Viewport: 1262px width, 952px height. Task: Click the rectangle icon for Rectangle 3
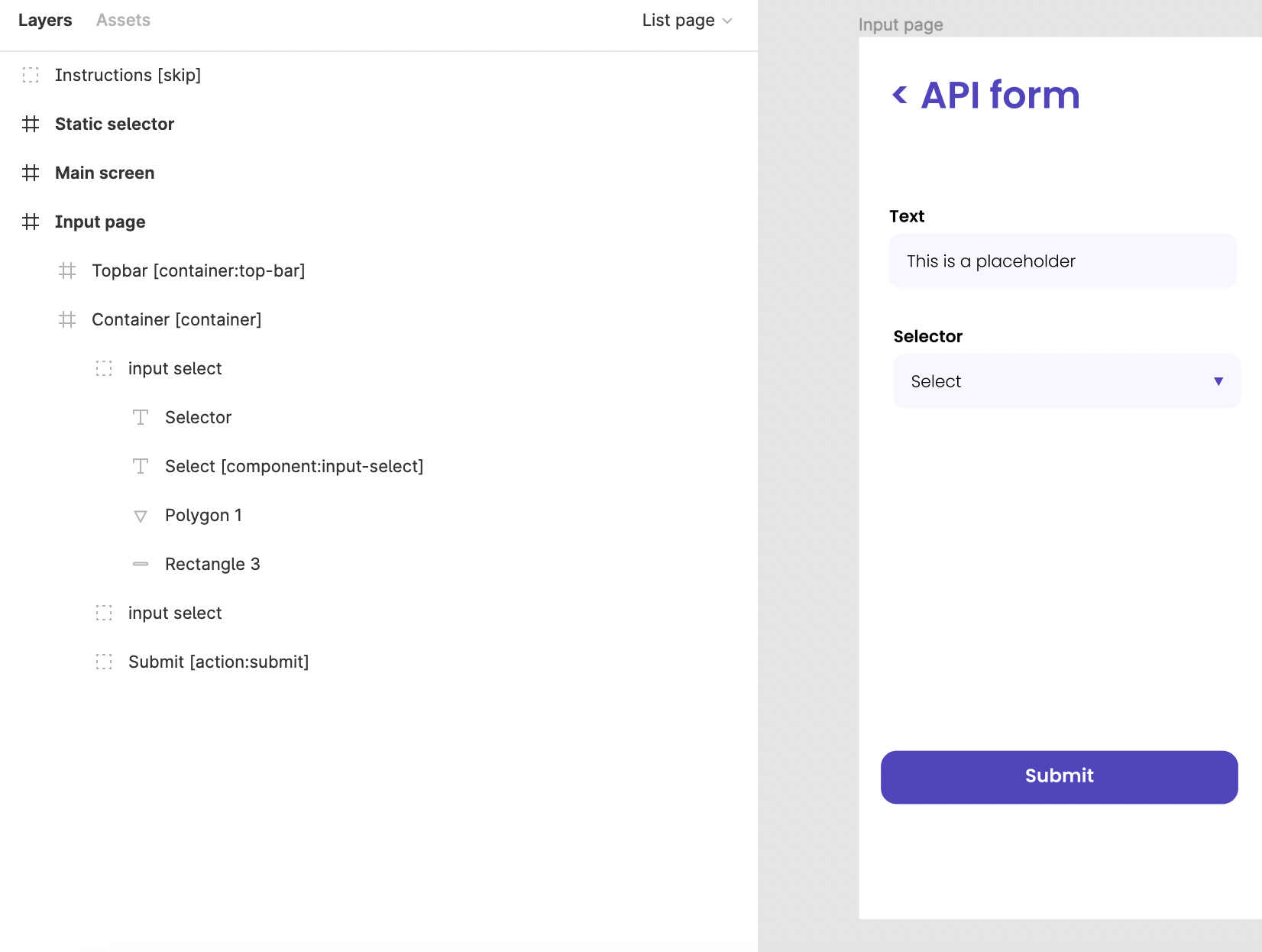[x=141, y=564]
